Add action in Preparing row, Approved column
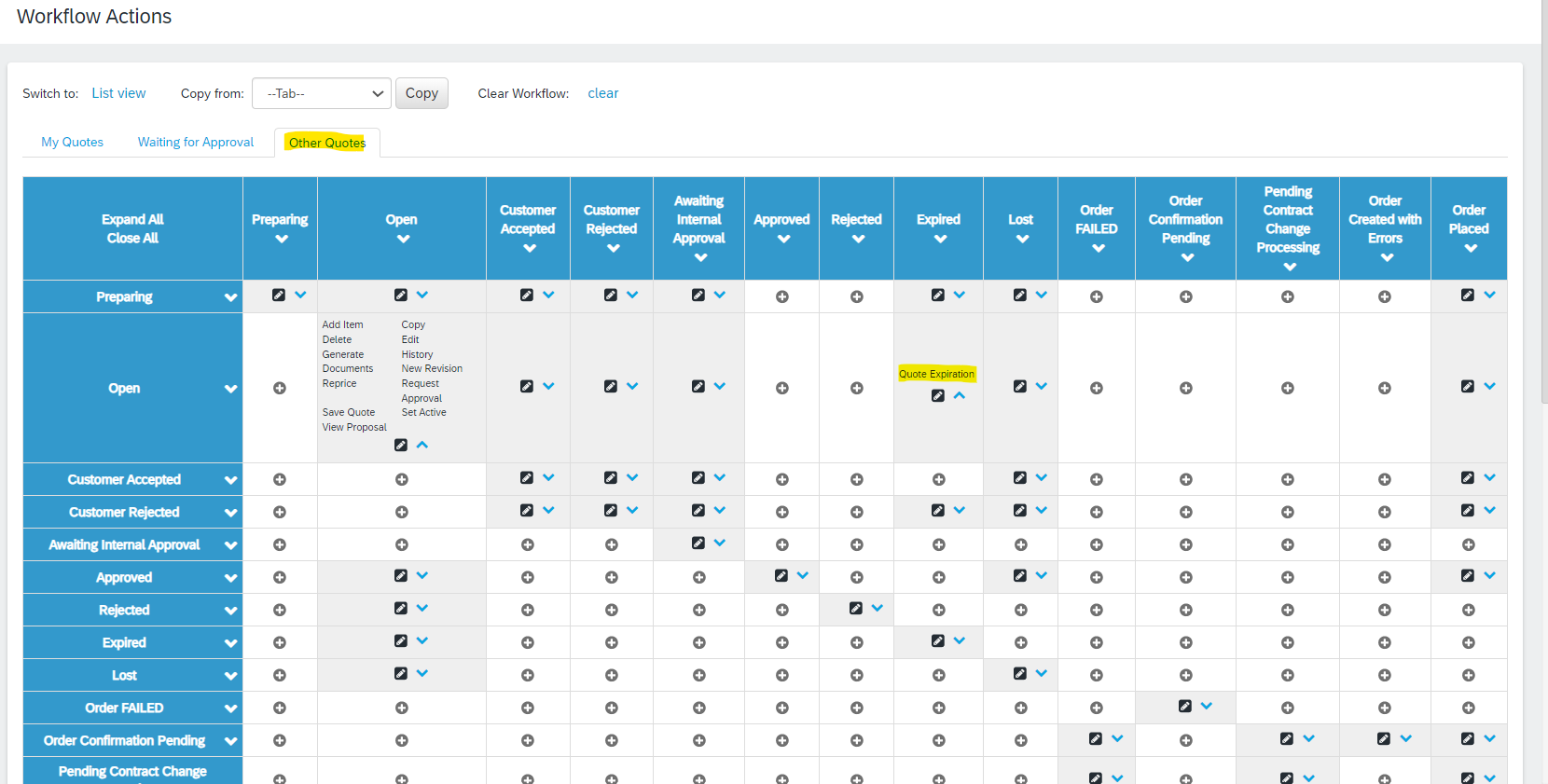This screenshot has height=784, width=1548. 781,296
